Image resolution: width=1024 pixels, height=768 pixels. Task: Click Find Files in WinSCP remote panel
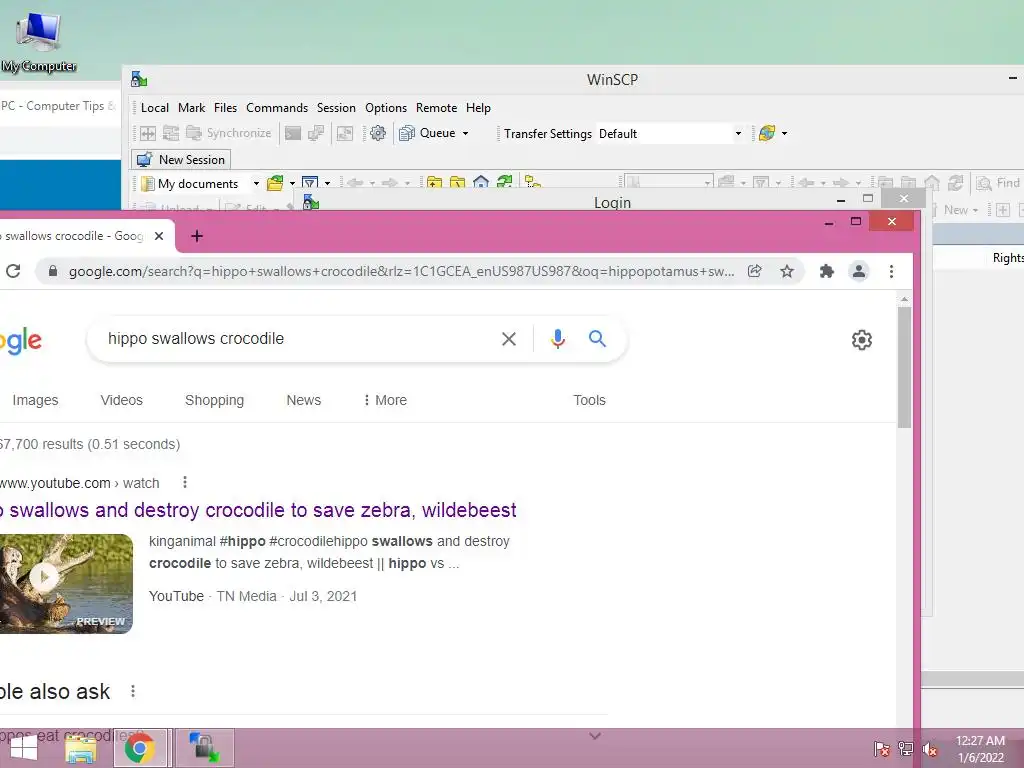tap(997, 184)
